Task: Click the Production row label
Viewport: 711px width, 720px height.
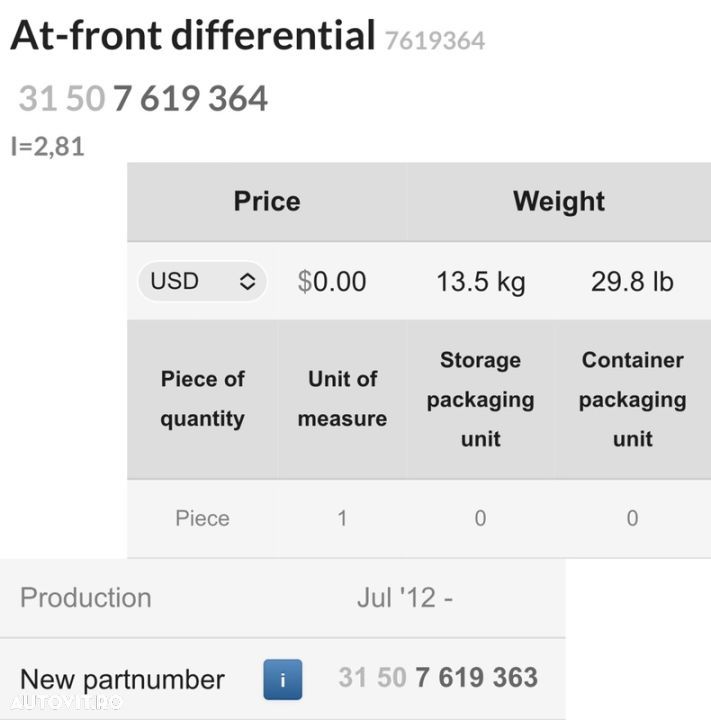Action: tap(86, 598)
